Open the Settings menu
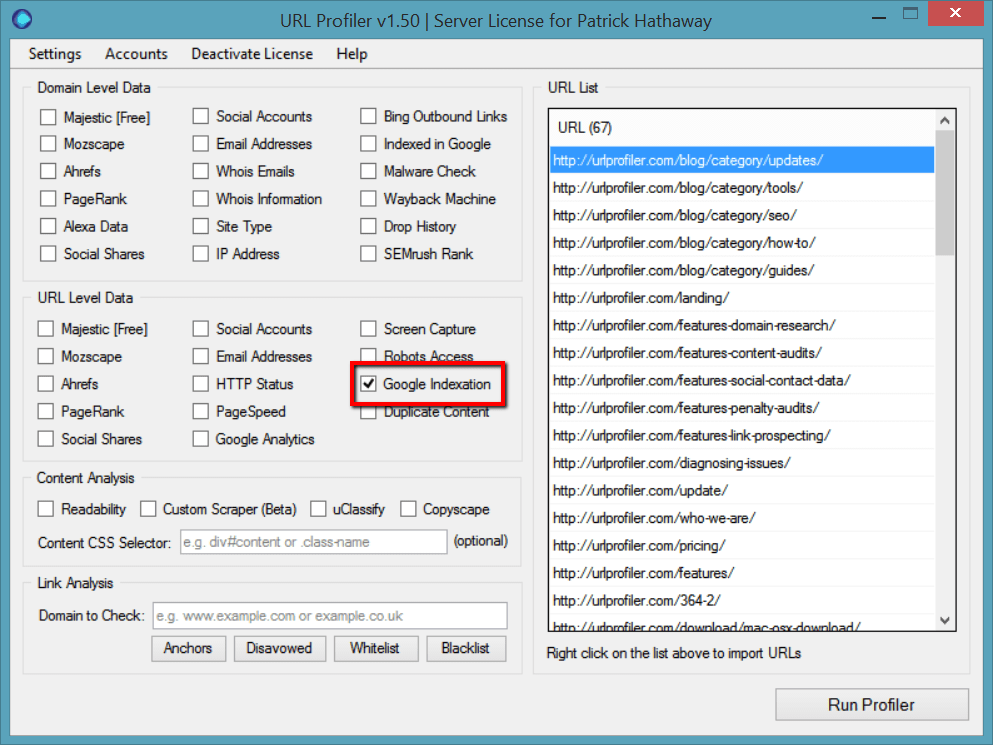The image size is (993, 745). (55, 54)
